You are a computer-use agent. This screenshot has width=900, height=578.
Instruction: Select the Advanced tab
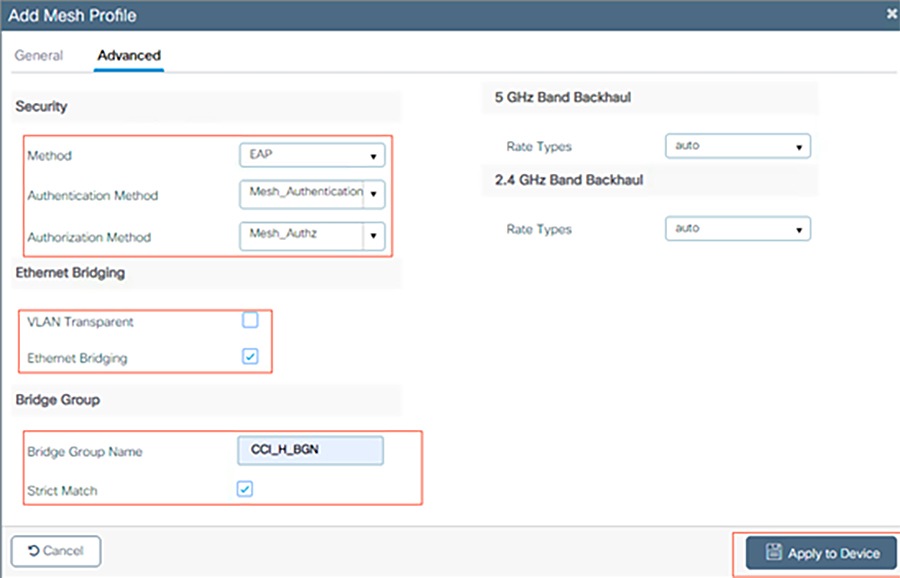pos(128,56)
